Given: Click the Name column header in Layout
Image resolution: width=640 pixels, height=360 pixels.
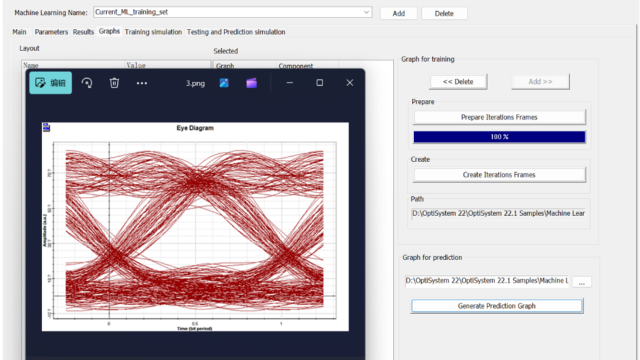Looking at the screenshot, I should [73, 65].
